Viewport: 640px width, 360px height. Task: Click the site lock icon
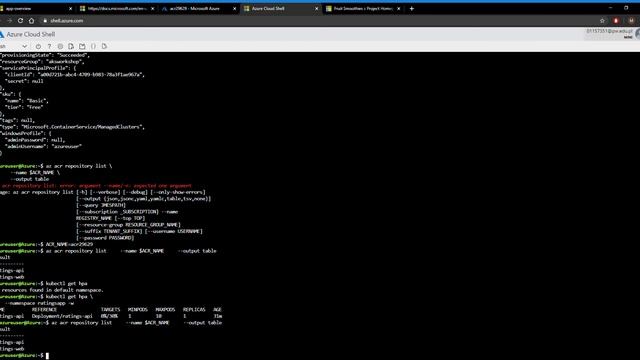45,20
